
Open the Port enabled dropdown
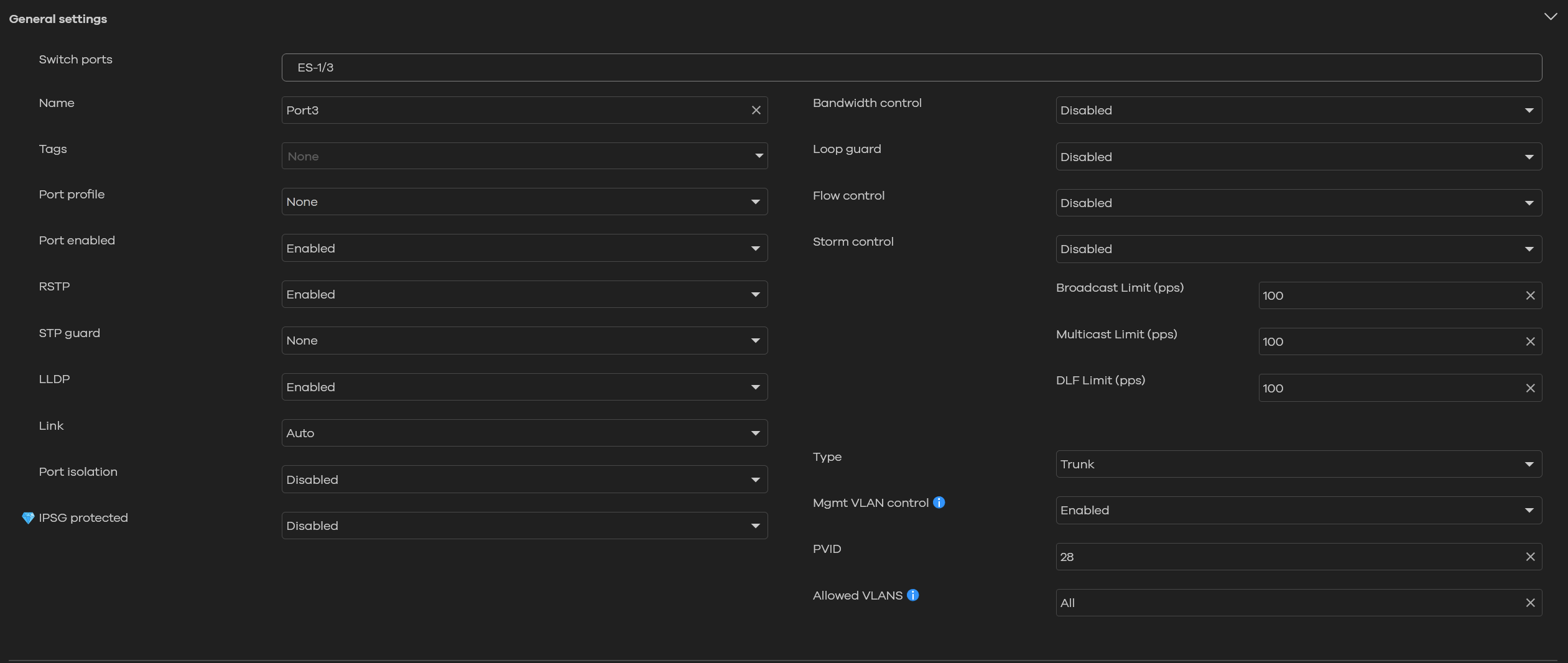click(524, 248)
